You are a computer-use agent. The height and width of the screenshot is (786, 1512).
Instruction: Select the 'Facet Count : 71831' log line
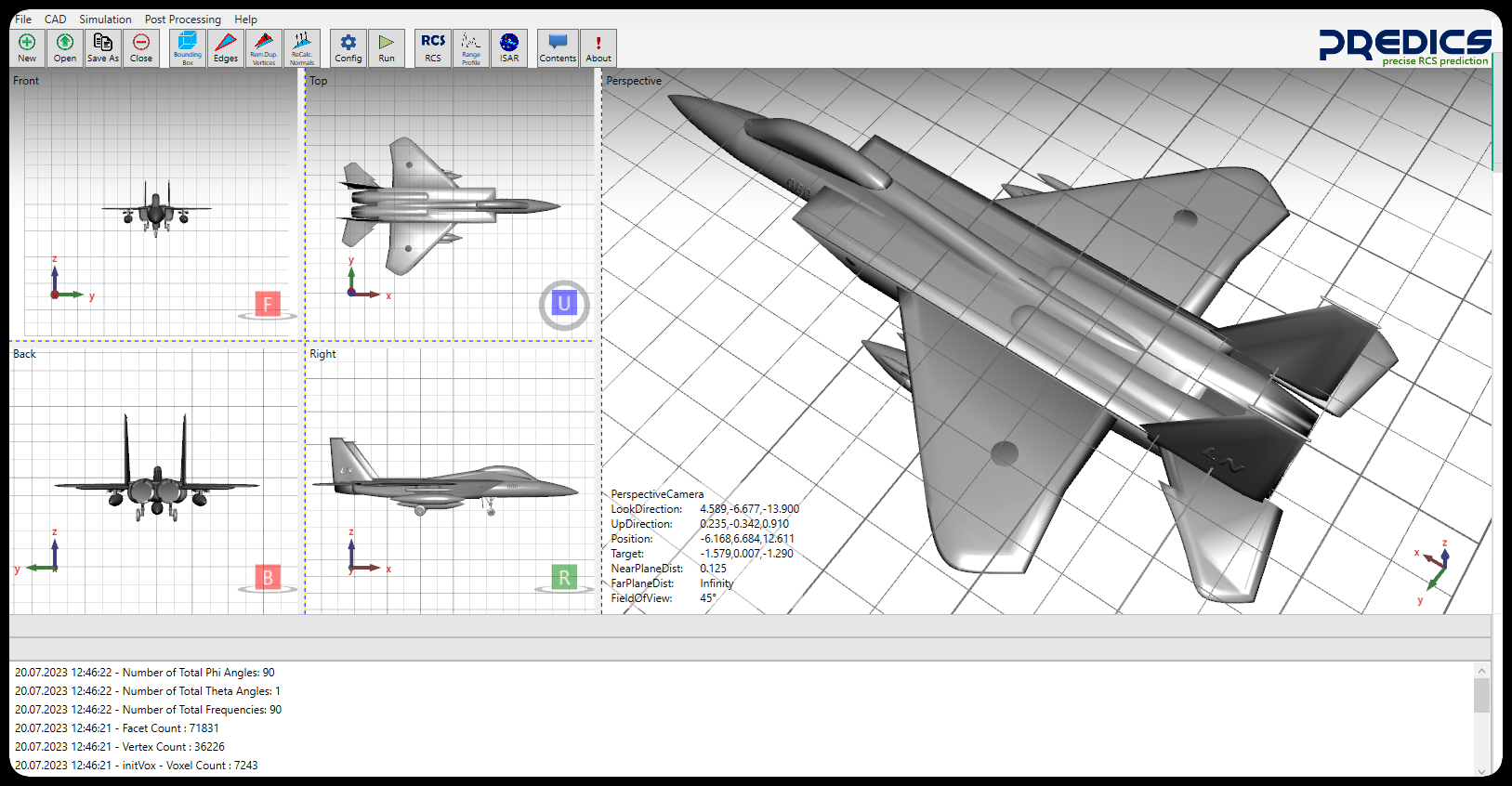coord(117,728)
